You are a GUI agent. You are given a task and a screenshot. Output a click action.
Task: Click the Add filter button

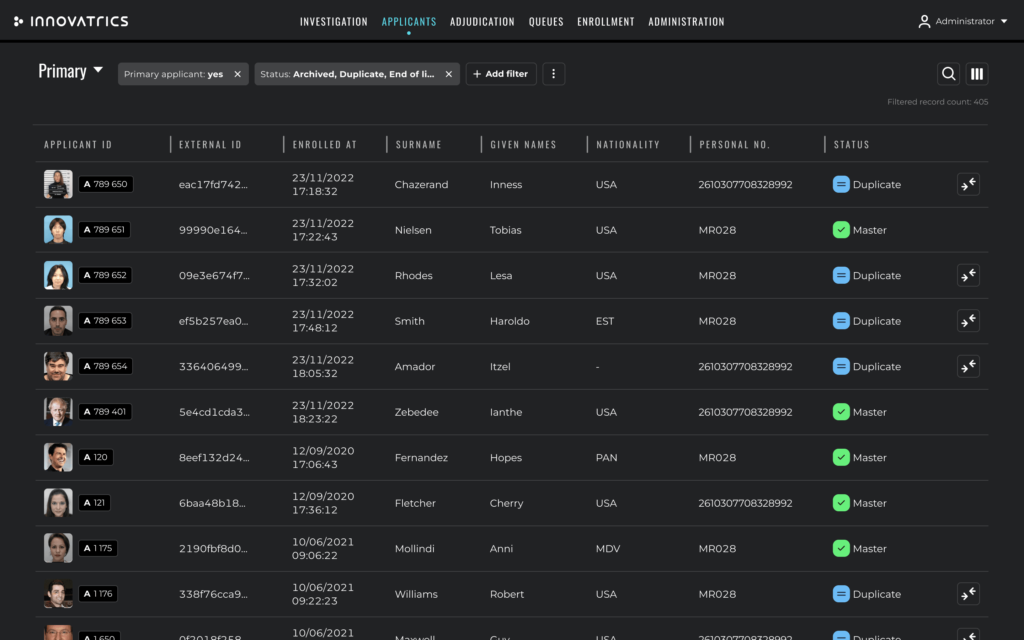point(501,74)
